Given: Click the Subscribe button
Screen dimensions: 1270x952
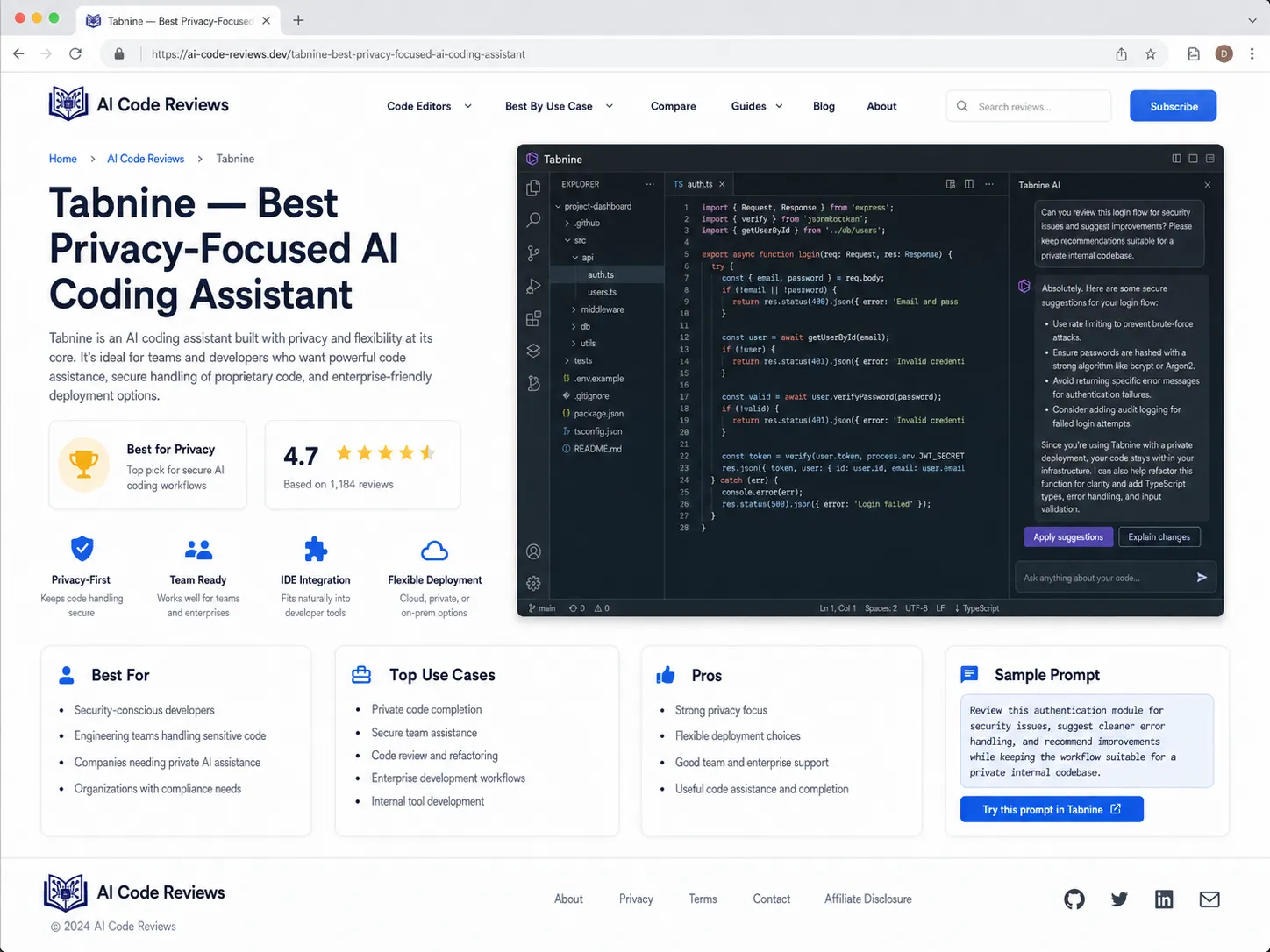Looking at the screenshot, I should pos(1173,106).
